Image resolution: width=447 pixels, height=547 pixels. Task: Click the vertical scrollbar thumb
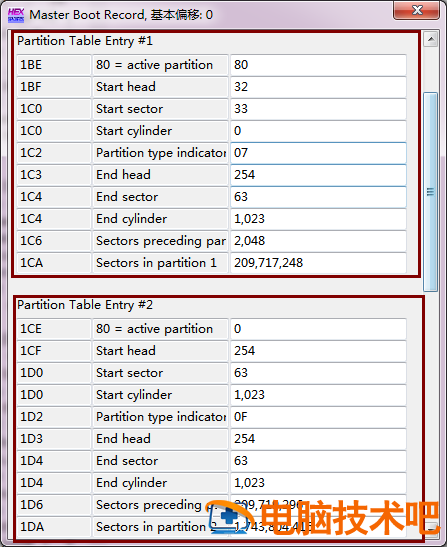[x=431, y=192]
